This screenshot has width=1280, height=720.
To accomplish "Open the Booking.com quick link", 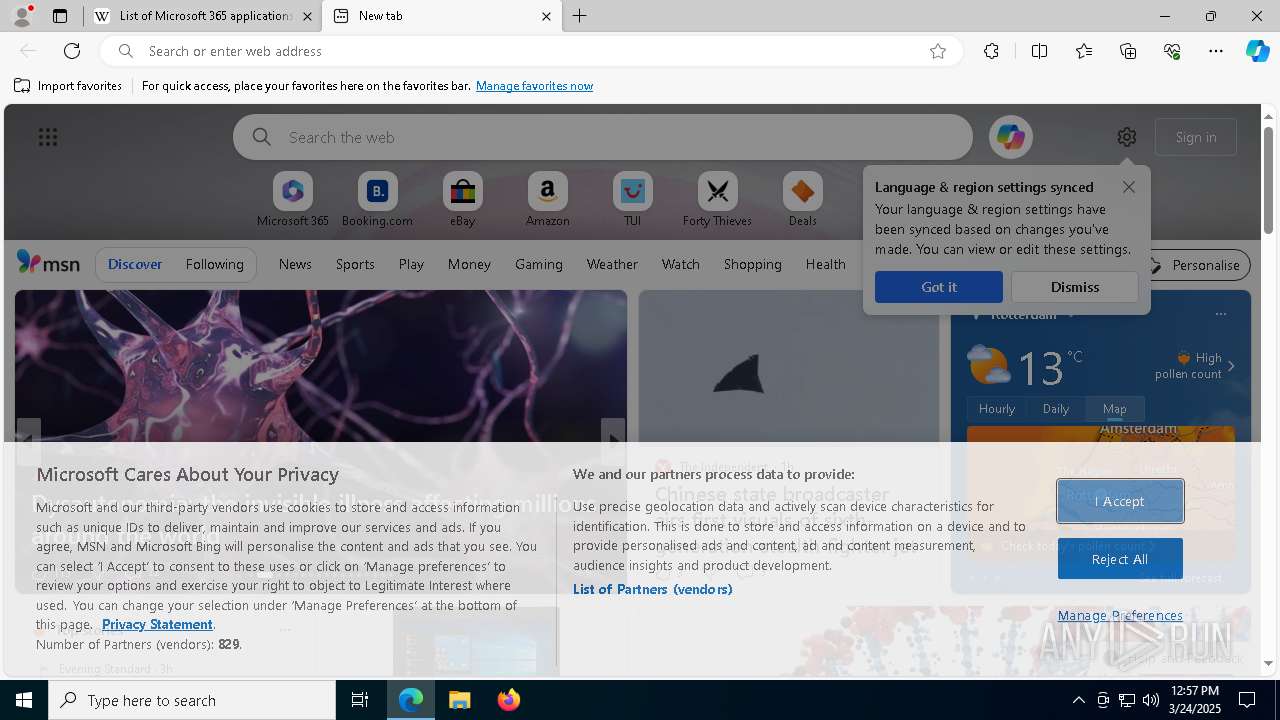I will click(377, 200).
